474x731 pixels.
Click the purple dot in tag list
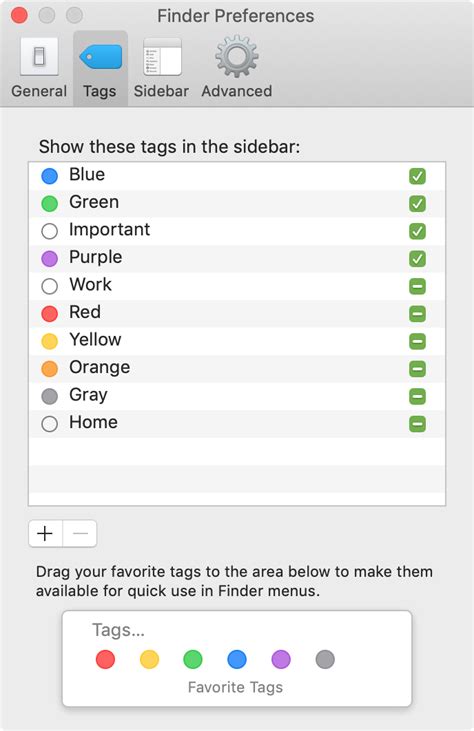point(49,258)
